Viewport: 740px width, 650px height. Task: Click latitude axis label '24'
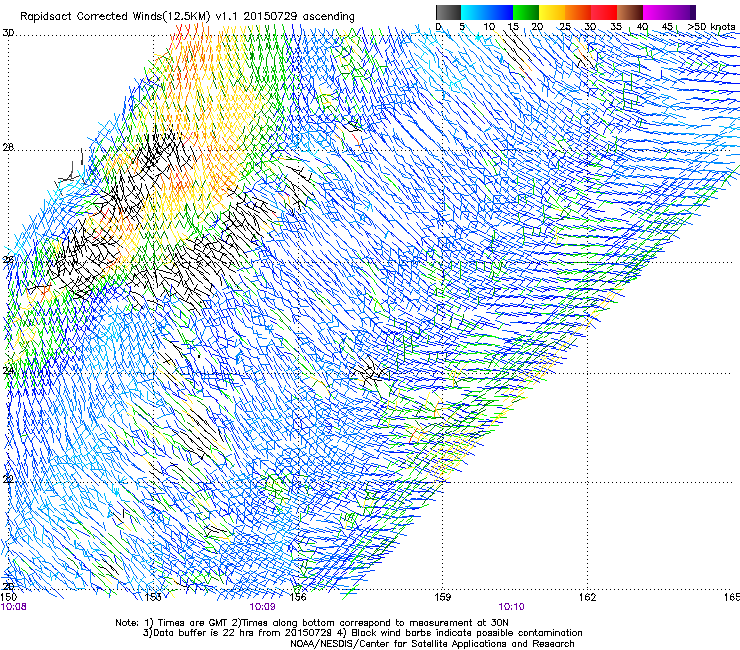click(x=8, y=370)
